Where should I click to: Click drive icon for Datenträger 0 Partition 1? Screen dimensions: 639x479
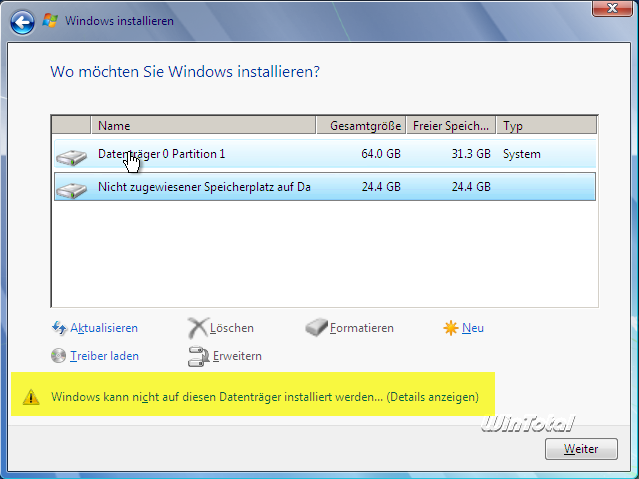point(71,157)
